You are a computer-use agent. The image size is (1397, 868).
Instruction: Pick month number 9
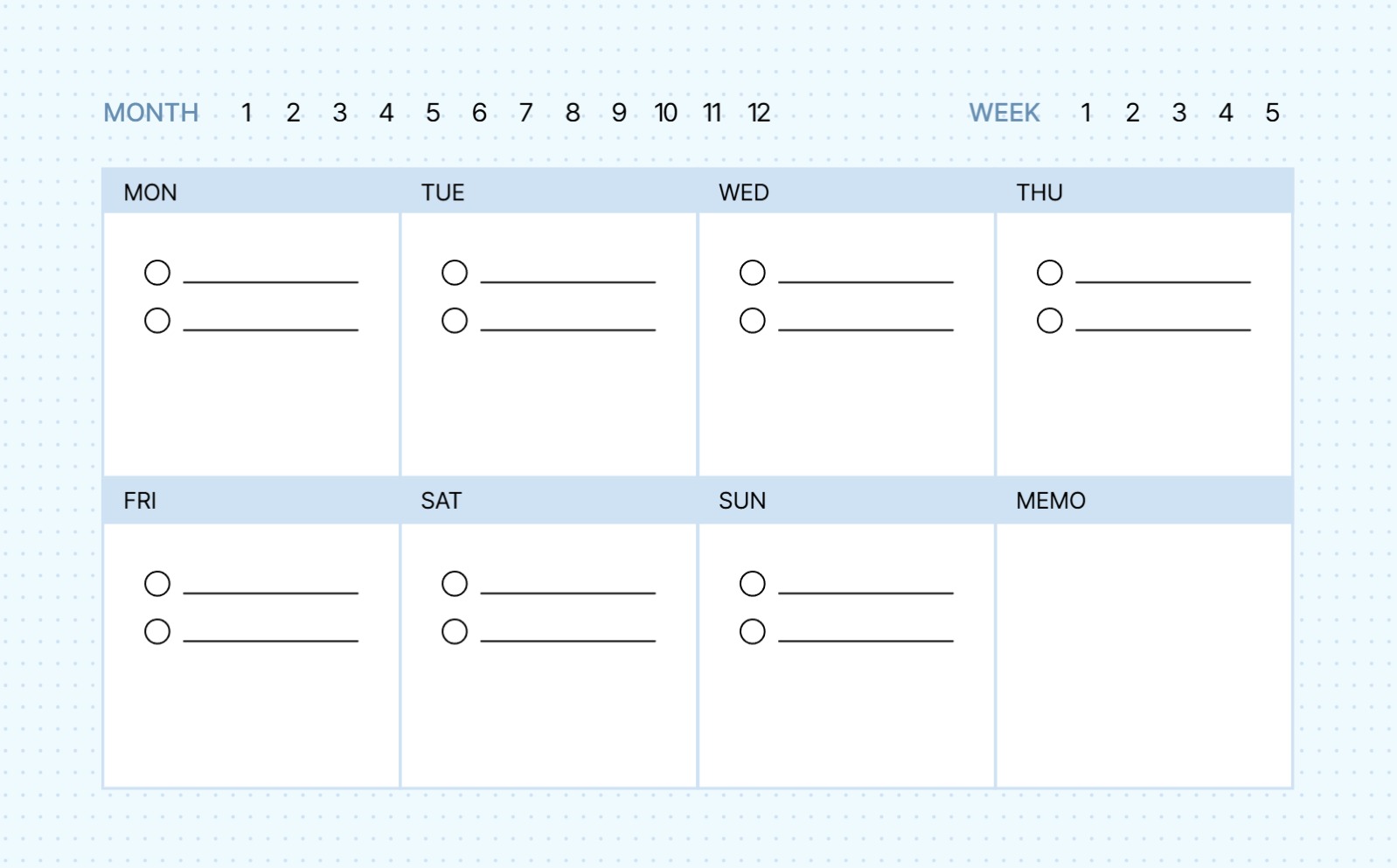[619, 113]
